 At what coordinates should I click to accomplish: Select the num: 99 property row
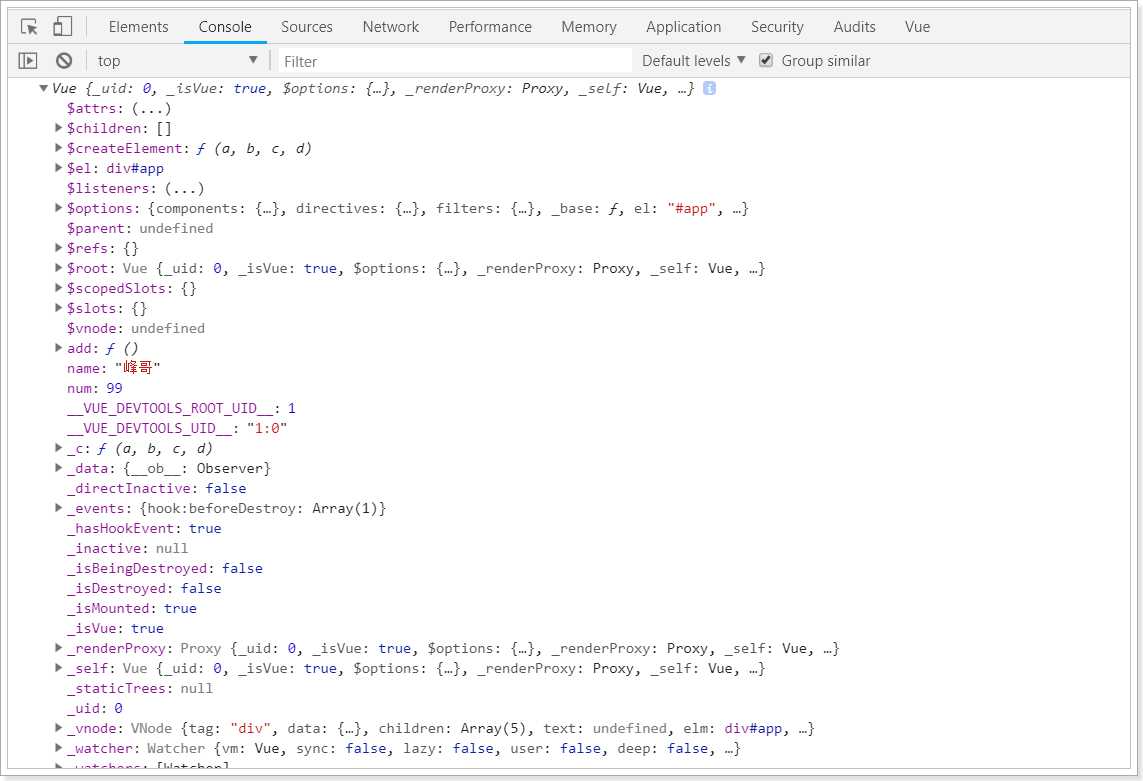pos(95,389)
